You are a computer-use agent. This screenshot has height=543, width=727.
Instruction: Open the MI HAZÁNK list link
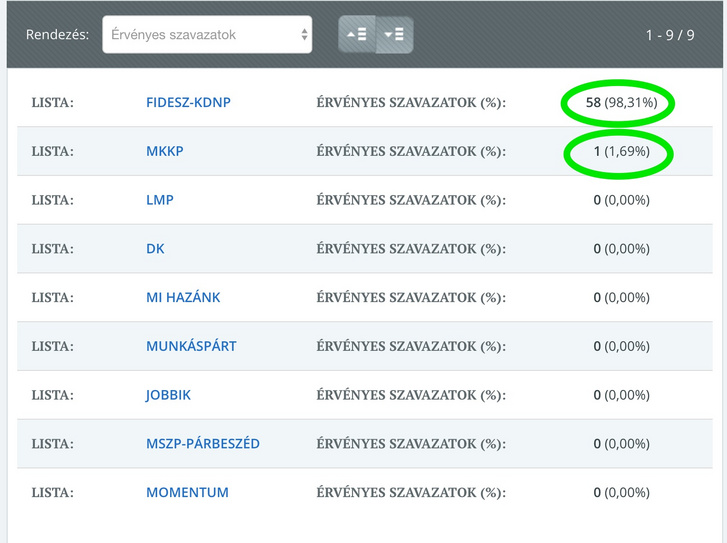click(x=183, y=297)
